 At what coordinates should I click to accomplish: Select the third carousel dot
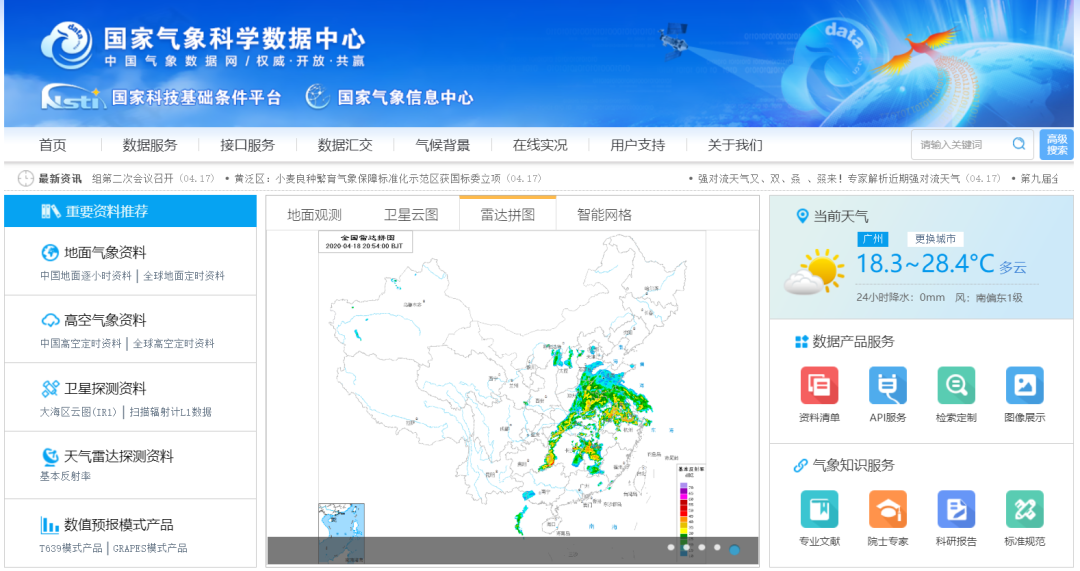tap(702, 548)
